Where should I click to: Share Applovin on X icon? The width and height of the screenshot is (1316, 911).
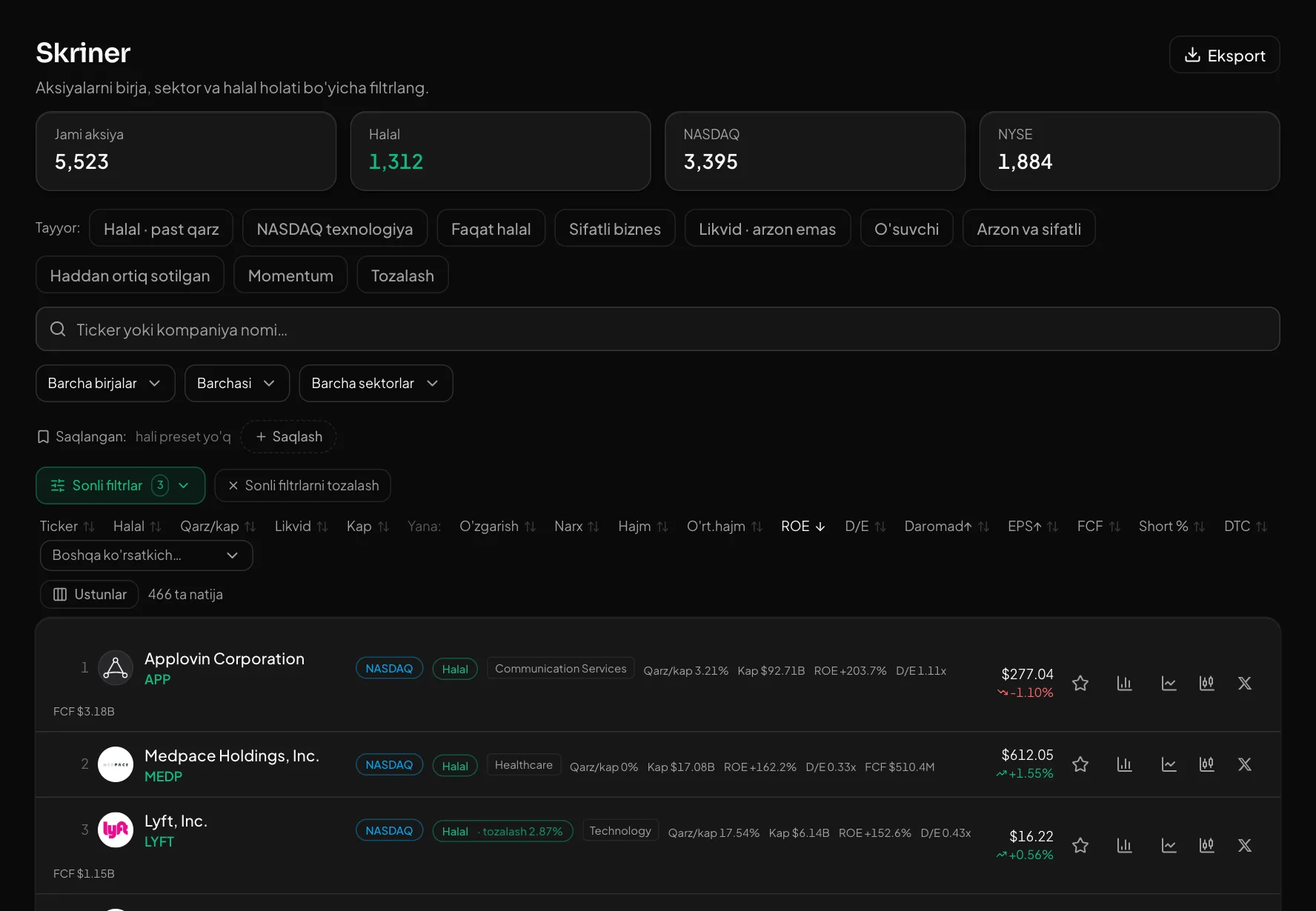click(1245, 683)
